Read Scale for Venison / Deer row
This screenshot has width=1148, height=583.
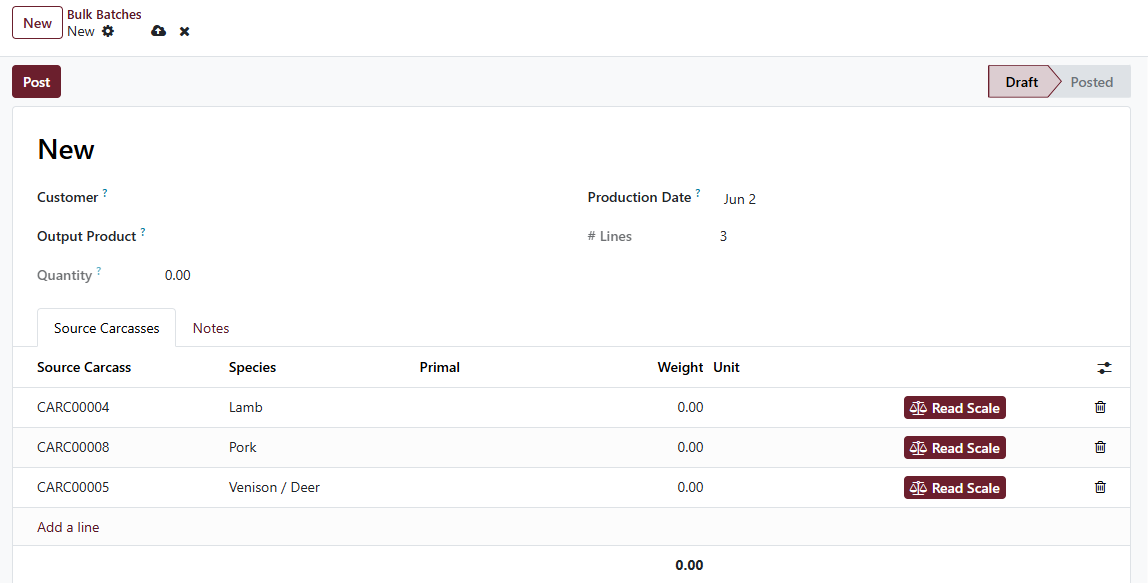(x=955, y=488)
